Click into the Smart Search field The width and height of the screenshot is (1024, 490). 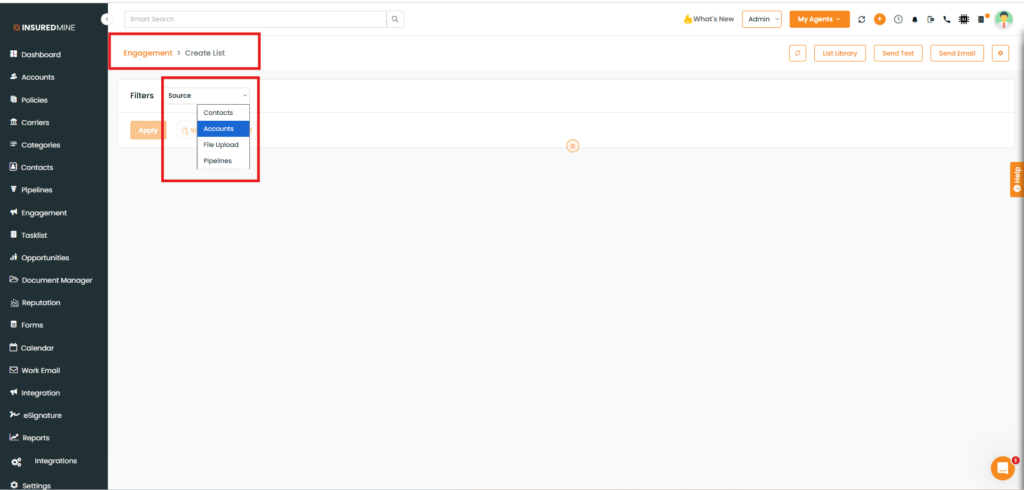click(x=255, y=19)
